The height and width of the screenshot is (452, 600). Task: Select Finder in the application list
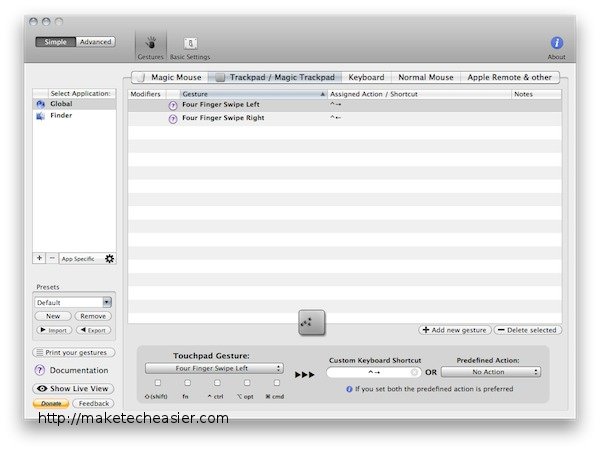point(74,116)
